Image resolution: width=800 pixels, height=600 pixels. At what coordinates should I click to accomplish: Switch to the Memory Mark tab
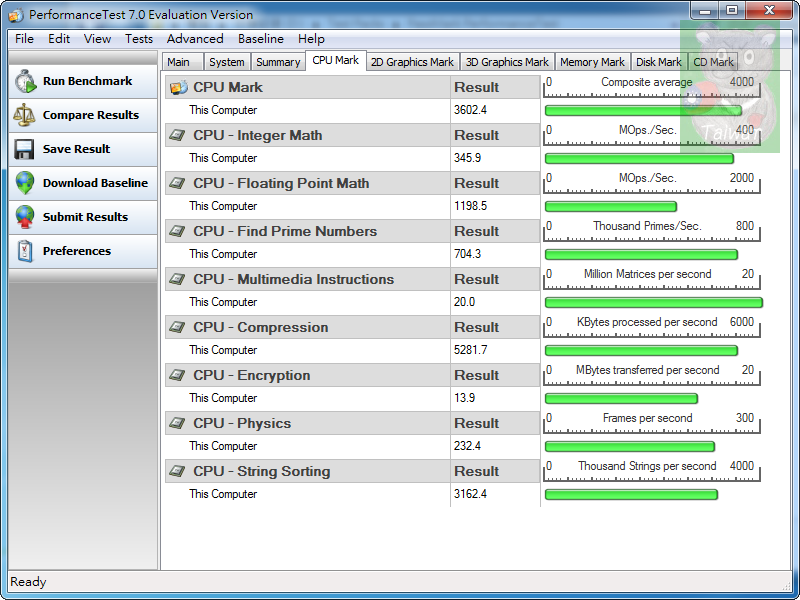[592, 62]
